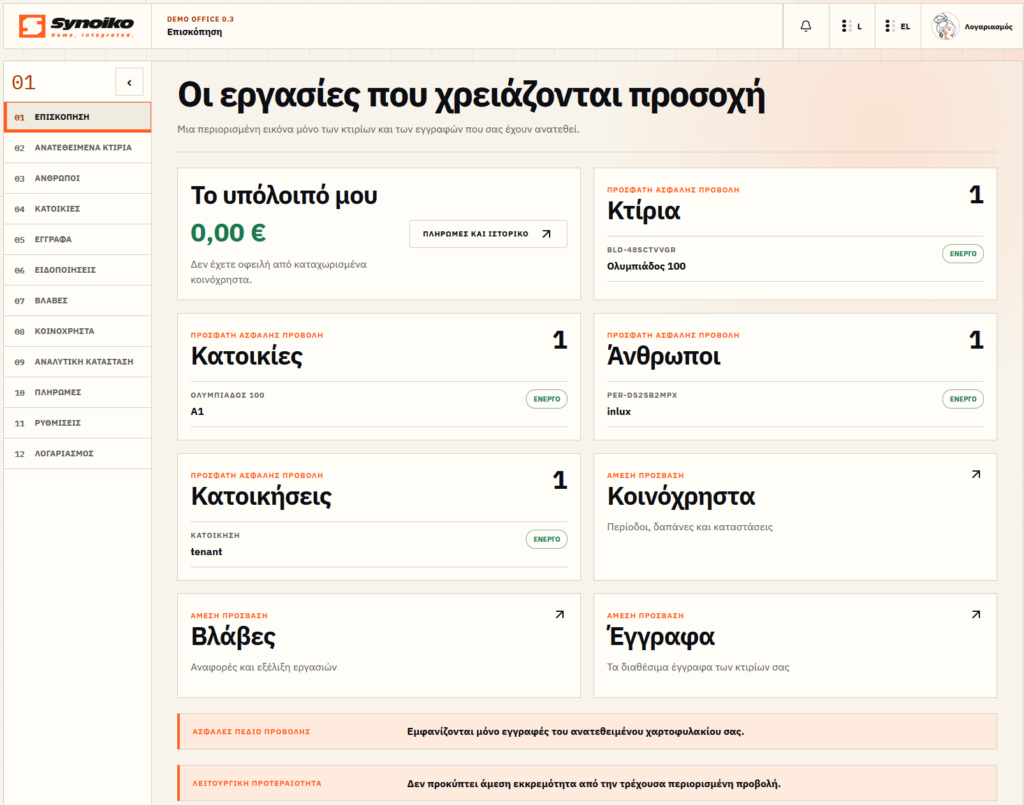Open ΑΝΑΤΕΘΕΙΜΕΝΑ ΚΤΙΡΙΑ in the sidebar
The height and width of the screenshot is (805, 1024).
[x=78, y=148]
